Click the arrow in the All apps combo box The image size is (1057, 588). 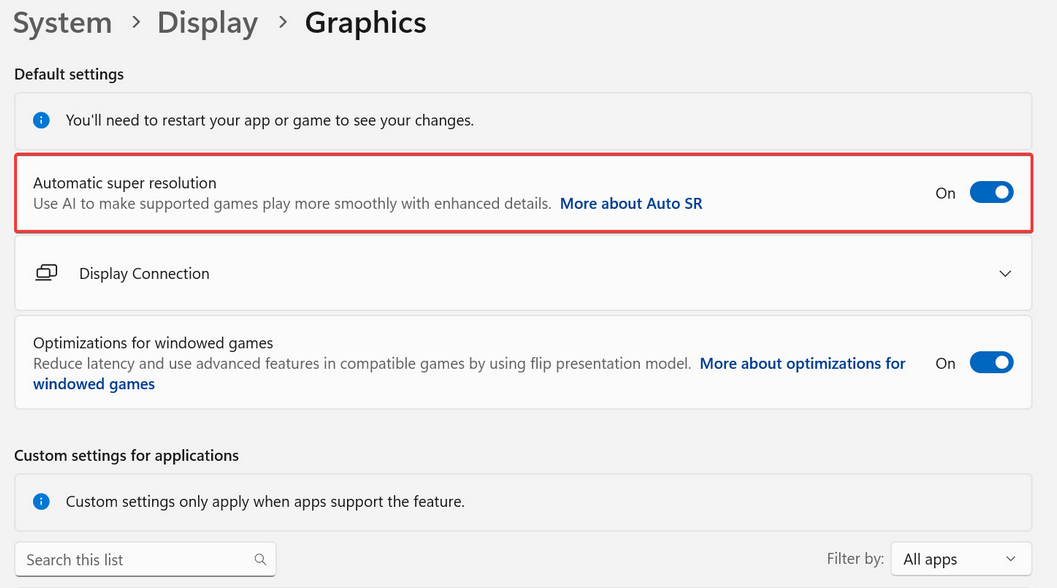click(1011, 559)
